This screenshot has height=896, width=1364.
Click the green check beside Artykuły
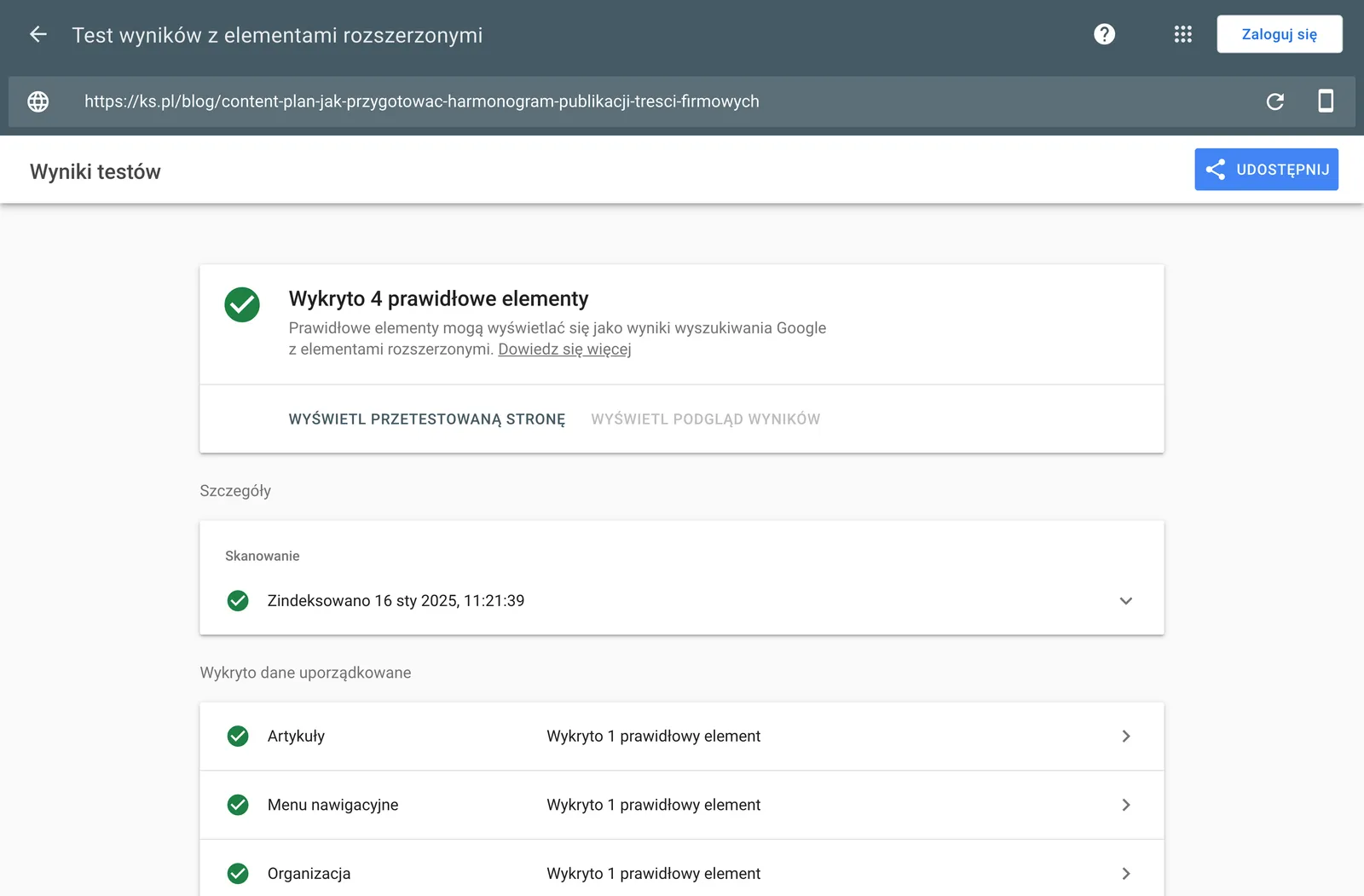point(238,737)
